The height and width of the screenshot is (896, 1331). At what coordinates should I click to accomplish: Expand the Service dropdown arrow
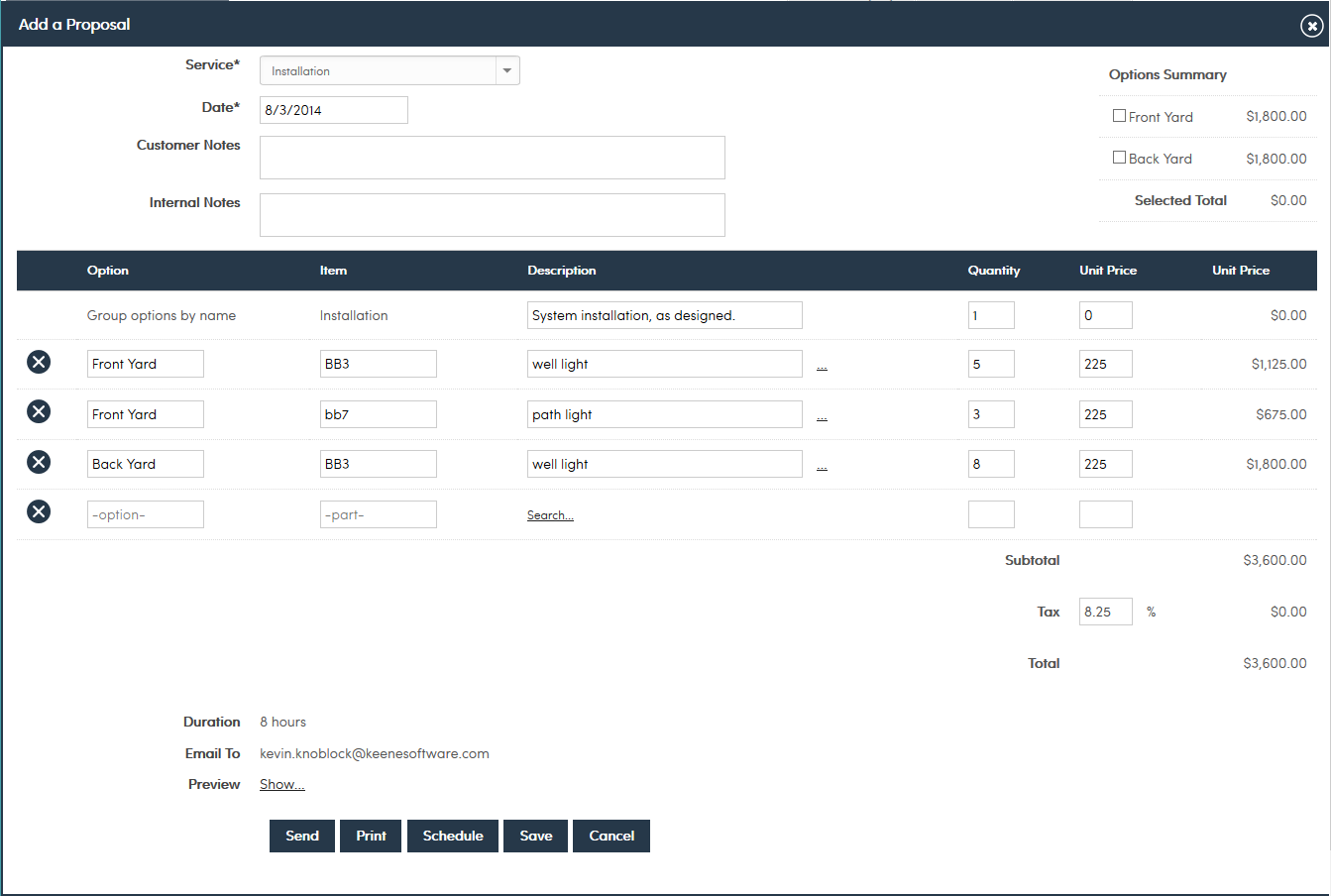pyautogui.click(x=507, y=70)
